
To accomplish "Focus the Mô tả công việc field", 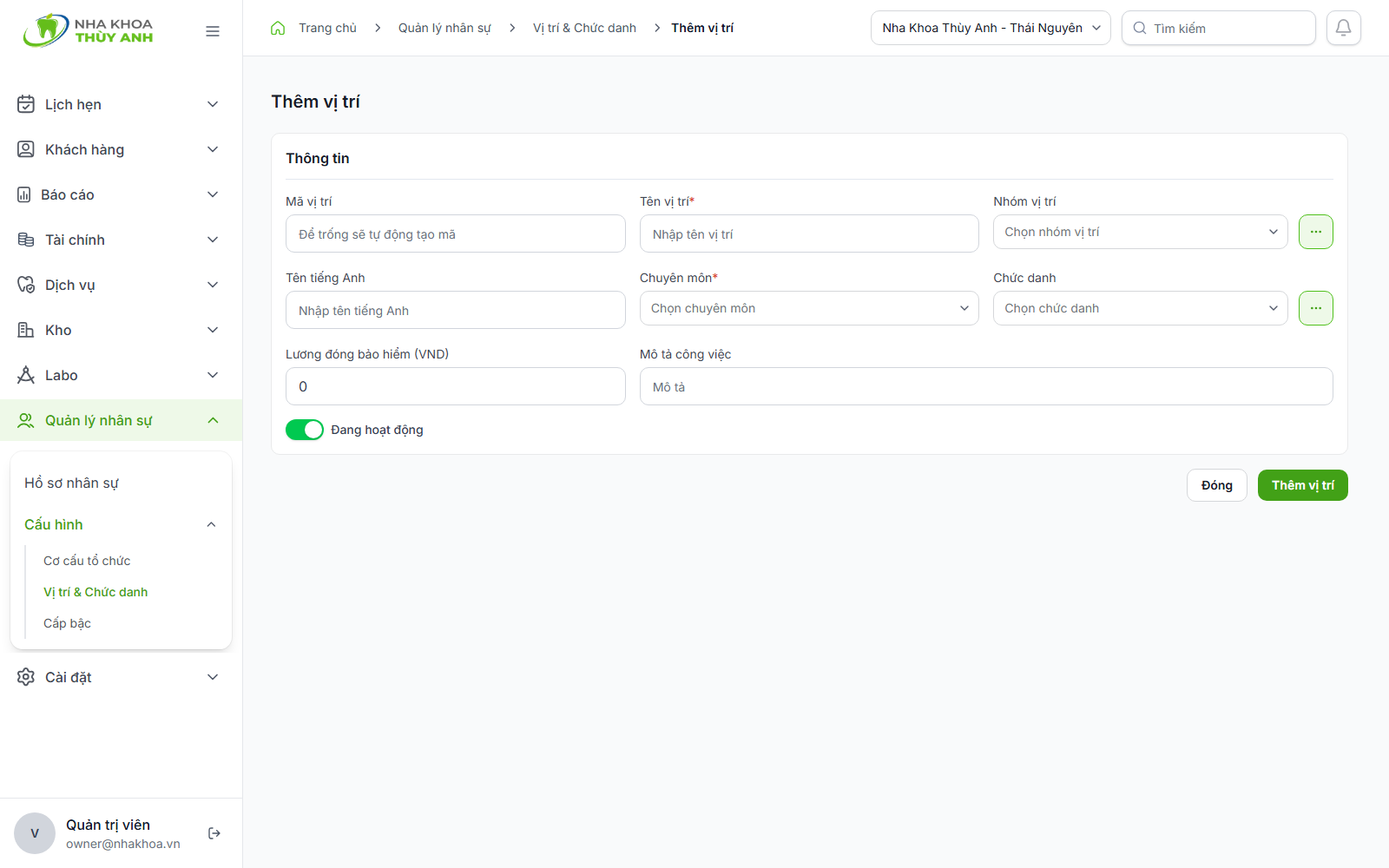I will 986,386.
